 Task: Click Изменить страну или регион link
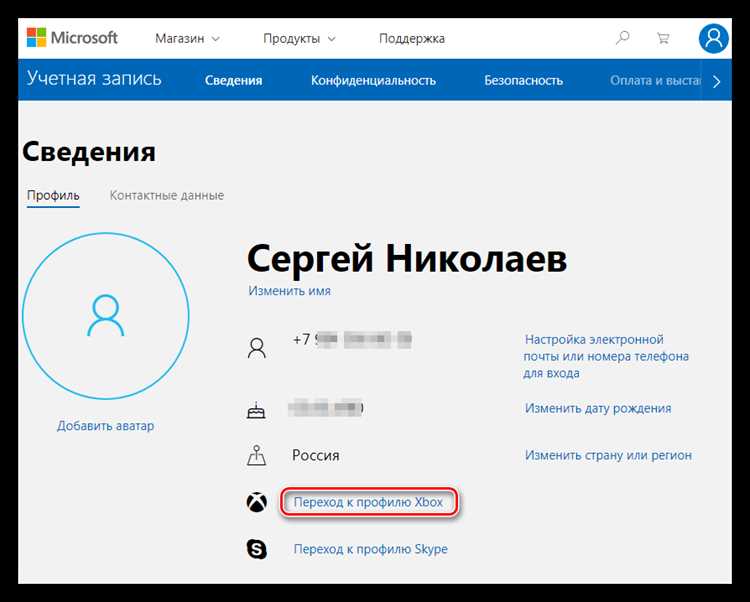coord(608,455)
